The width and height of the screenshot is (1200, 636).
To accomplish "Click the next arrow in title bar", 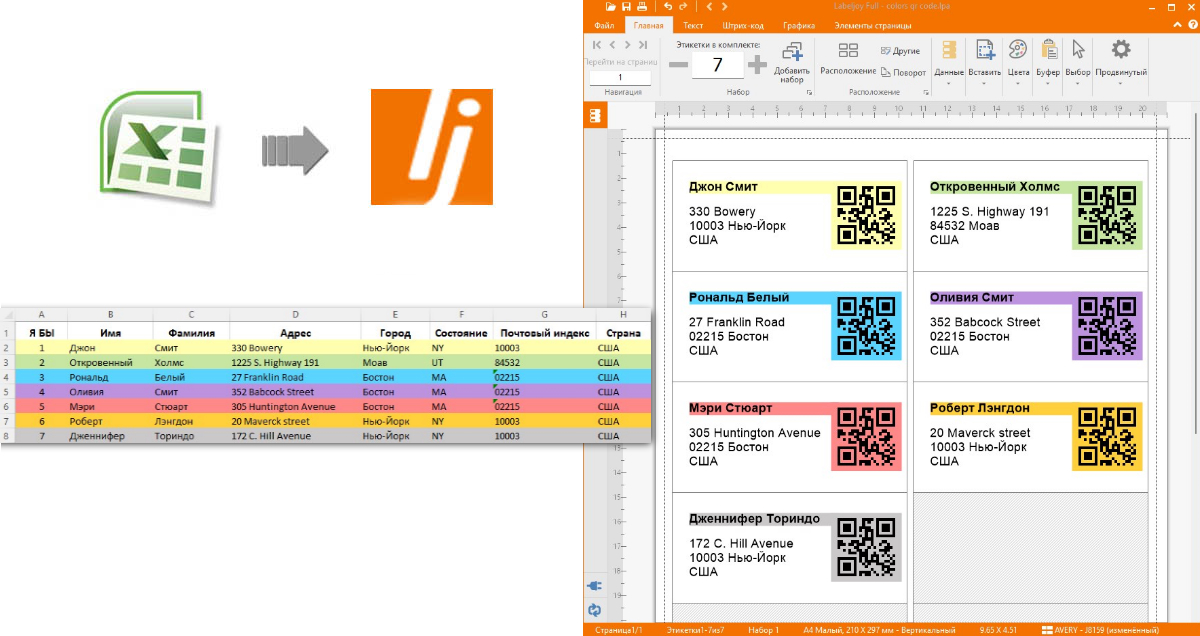I will (723, 7).
